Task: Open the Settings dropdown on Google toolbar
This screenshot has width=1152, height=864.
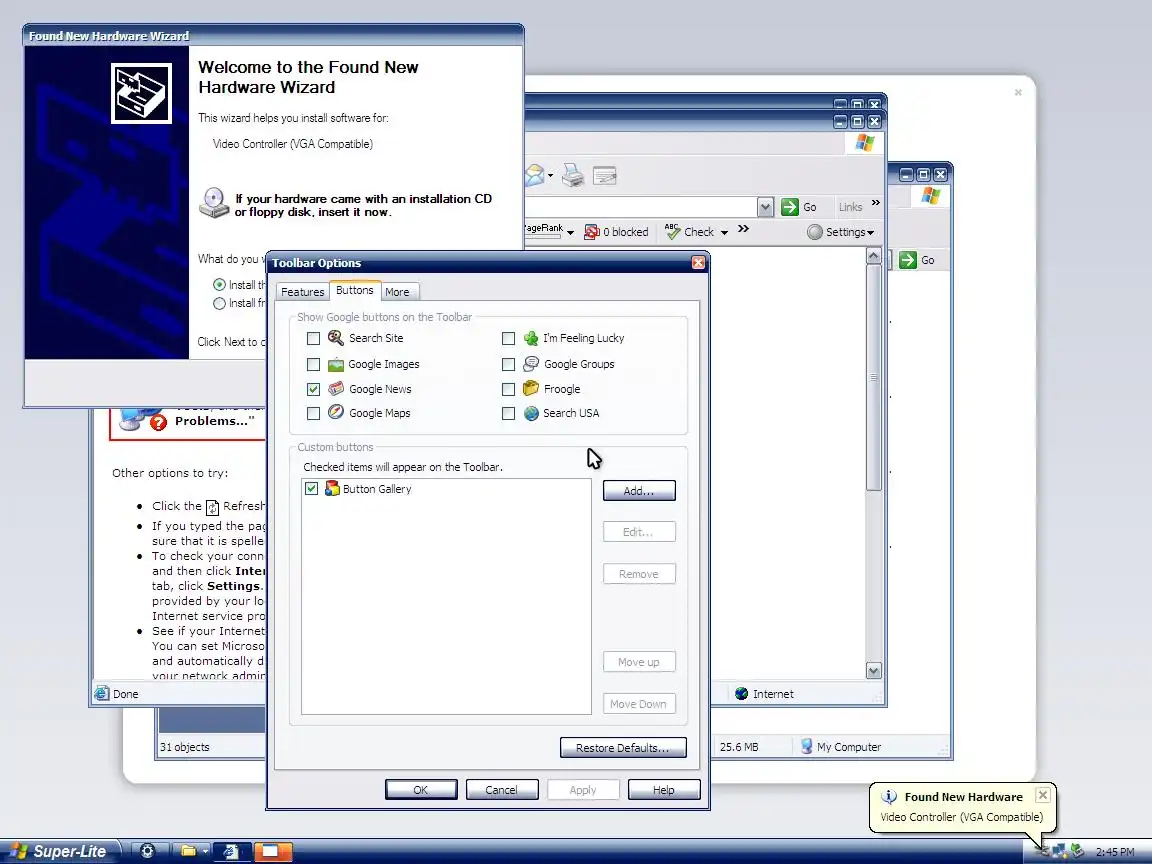Action: pyautogui.click(x=840, y=232)
